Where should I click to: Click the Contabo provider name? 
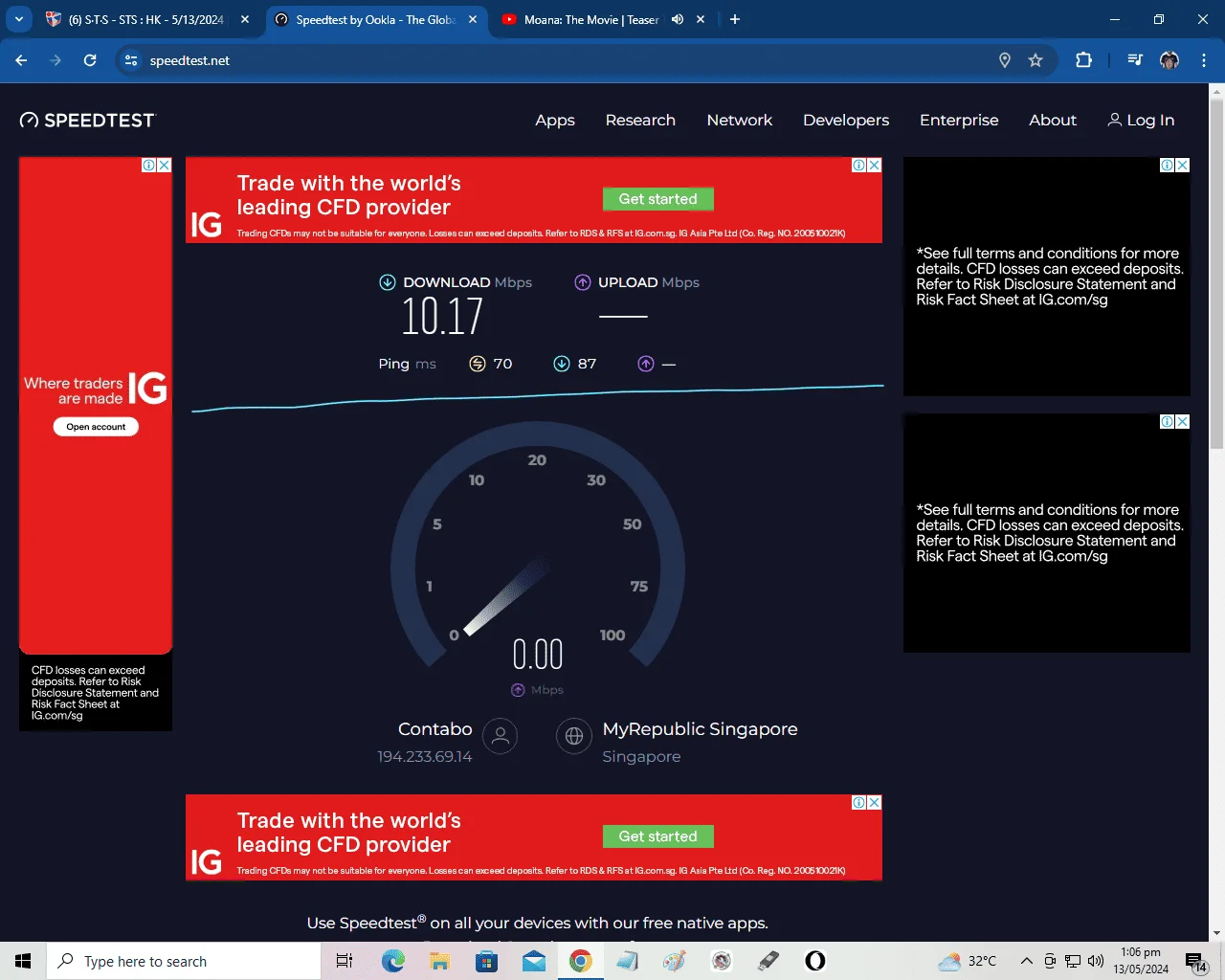point(435,729)
